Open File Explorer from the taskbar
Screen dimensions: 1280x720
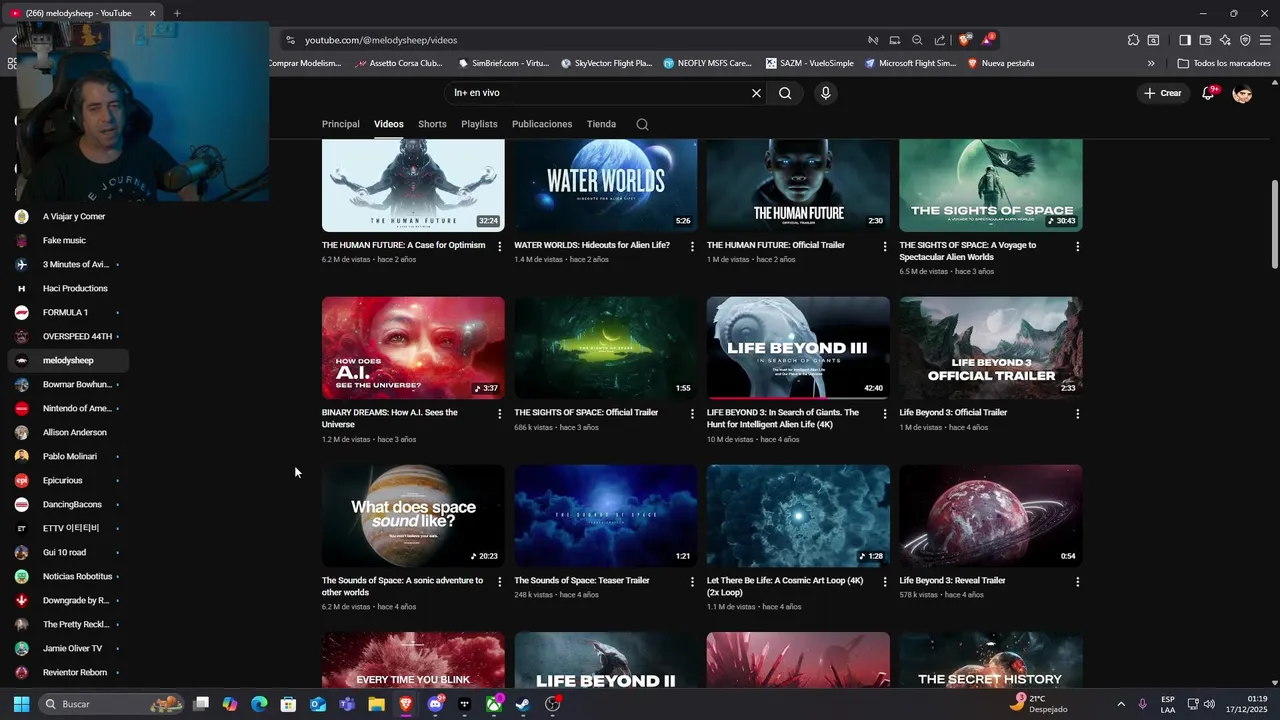pyautogui.click(x=376, y=704)
